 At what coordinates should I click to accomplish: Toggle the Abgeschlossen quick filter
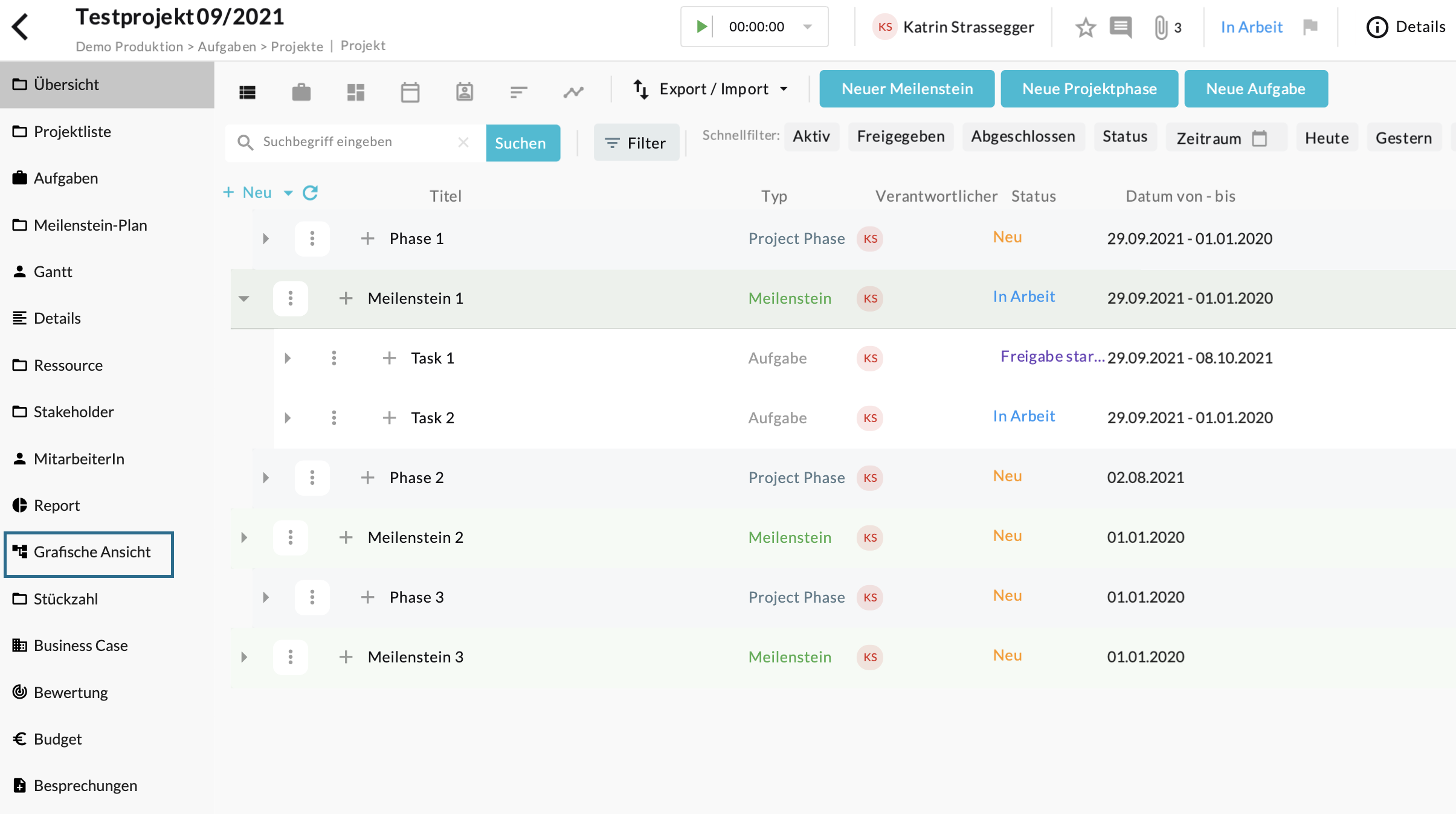(1023, 137)
